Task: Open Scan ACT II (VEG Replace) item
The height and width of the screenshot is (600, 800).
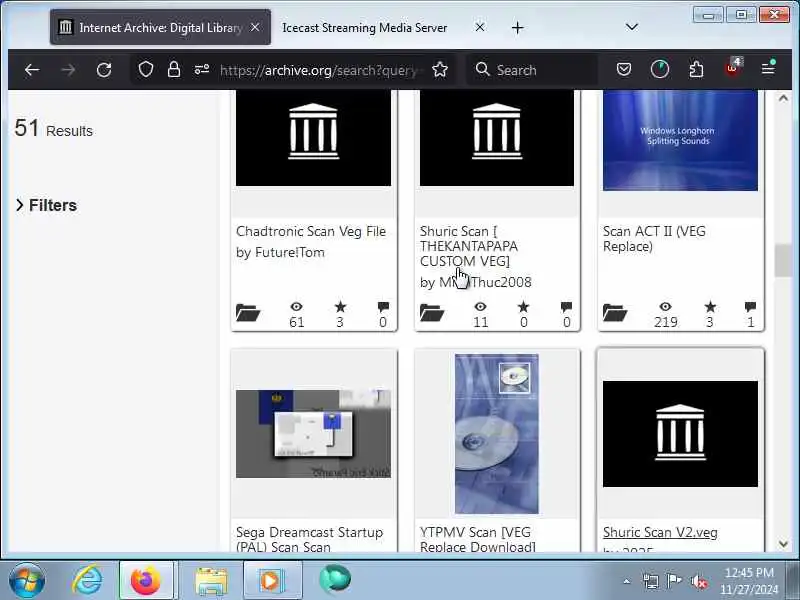Action: pos(654,238)
